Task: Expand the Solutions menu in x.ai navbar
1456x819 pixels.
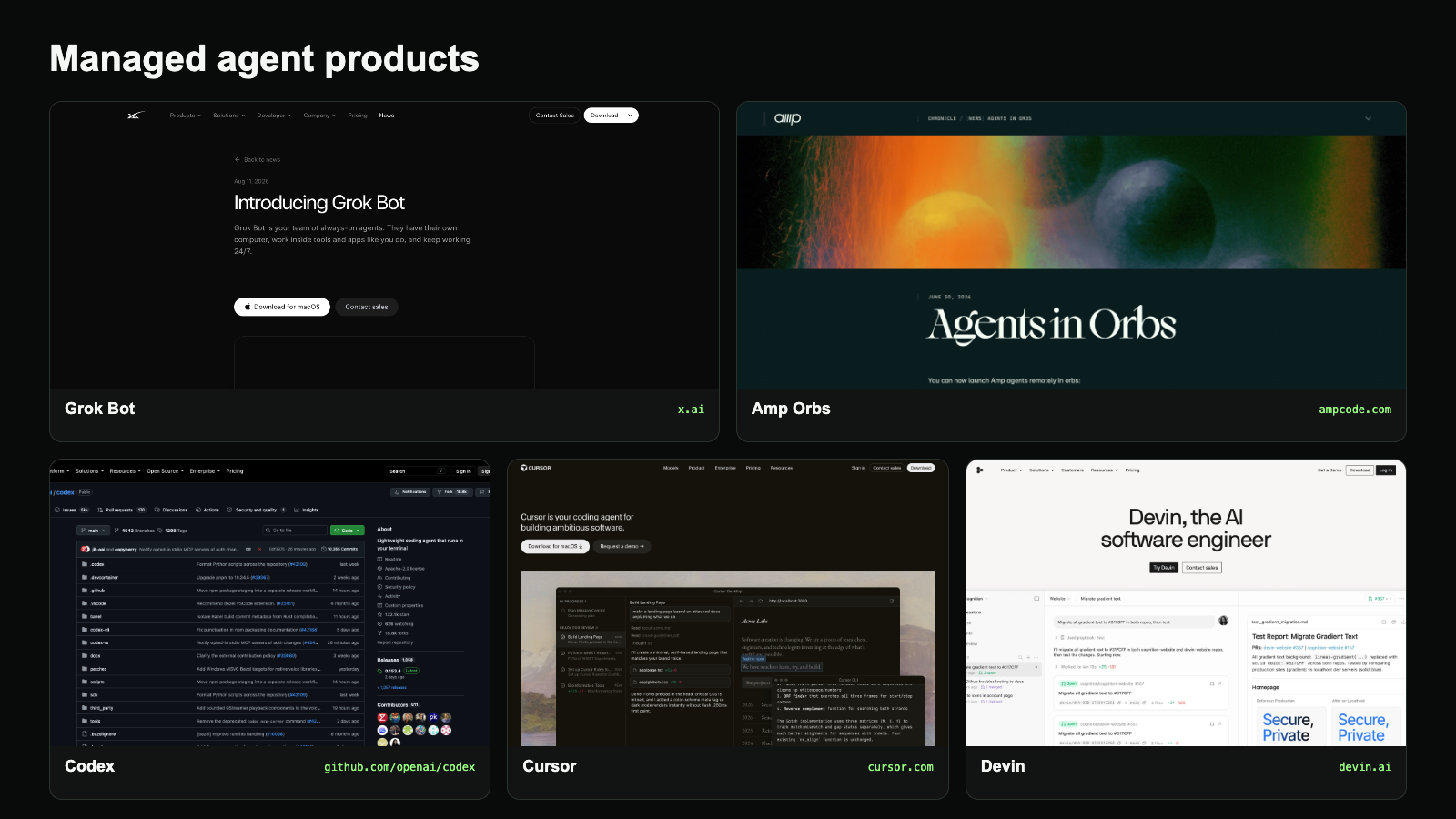Action: (x=228, y=116)
